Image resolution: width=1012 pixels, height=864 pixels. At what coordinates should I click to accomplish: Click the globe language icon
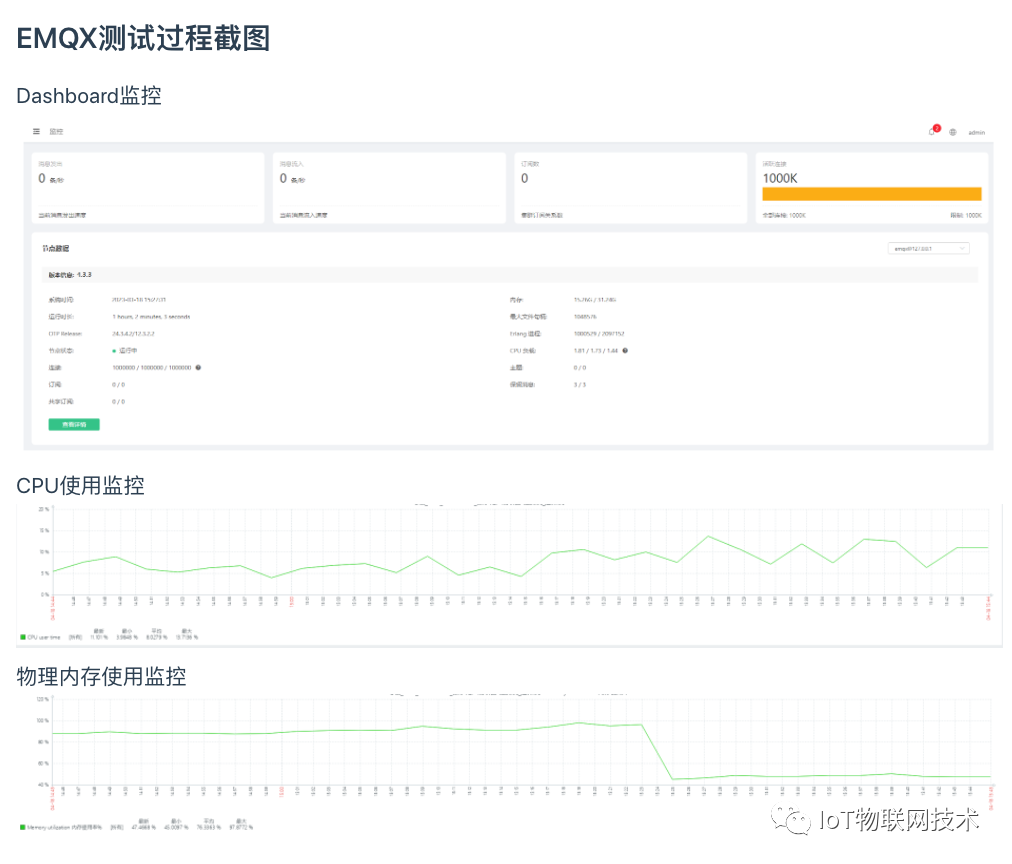(953, 132)
